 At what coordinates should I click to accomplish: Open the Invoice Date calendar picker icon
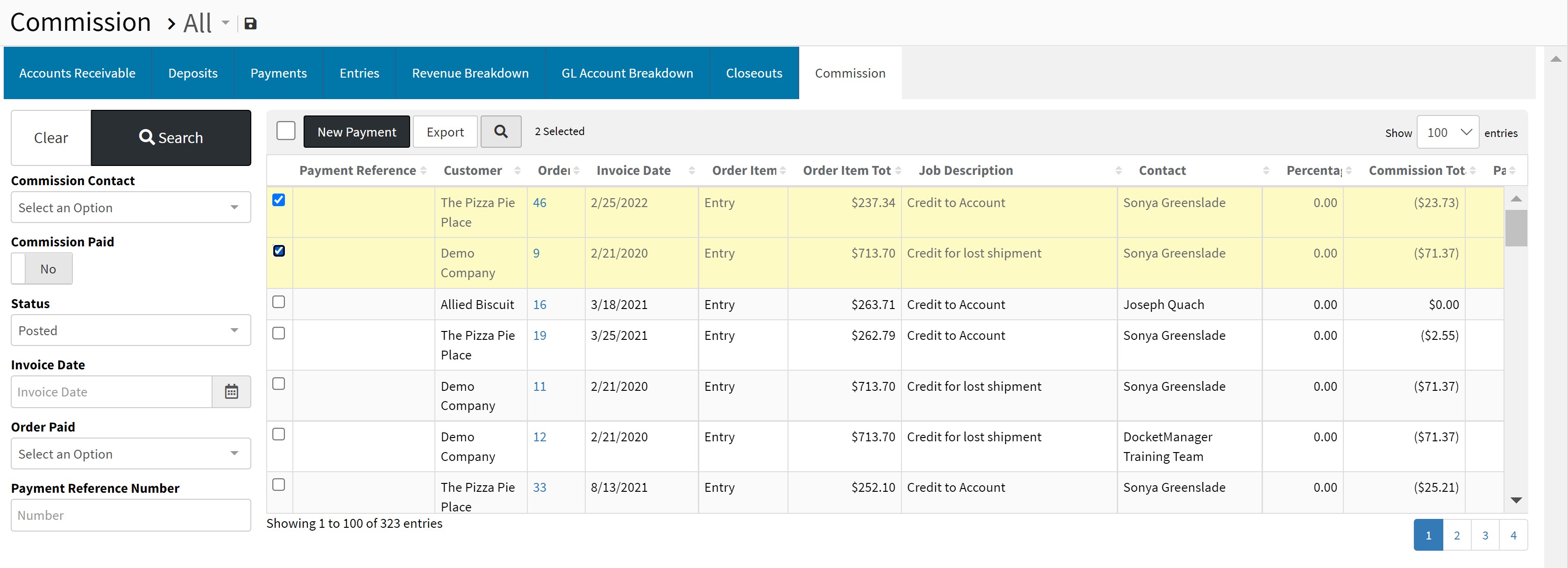point(231,392)
